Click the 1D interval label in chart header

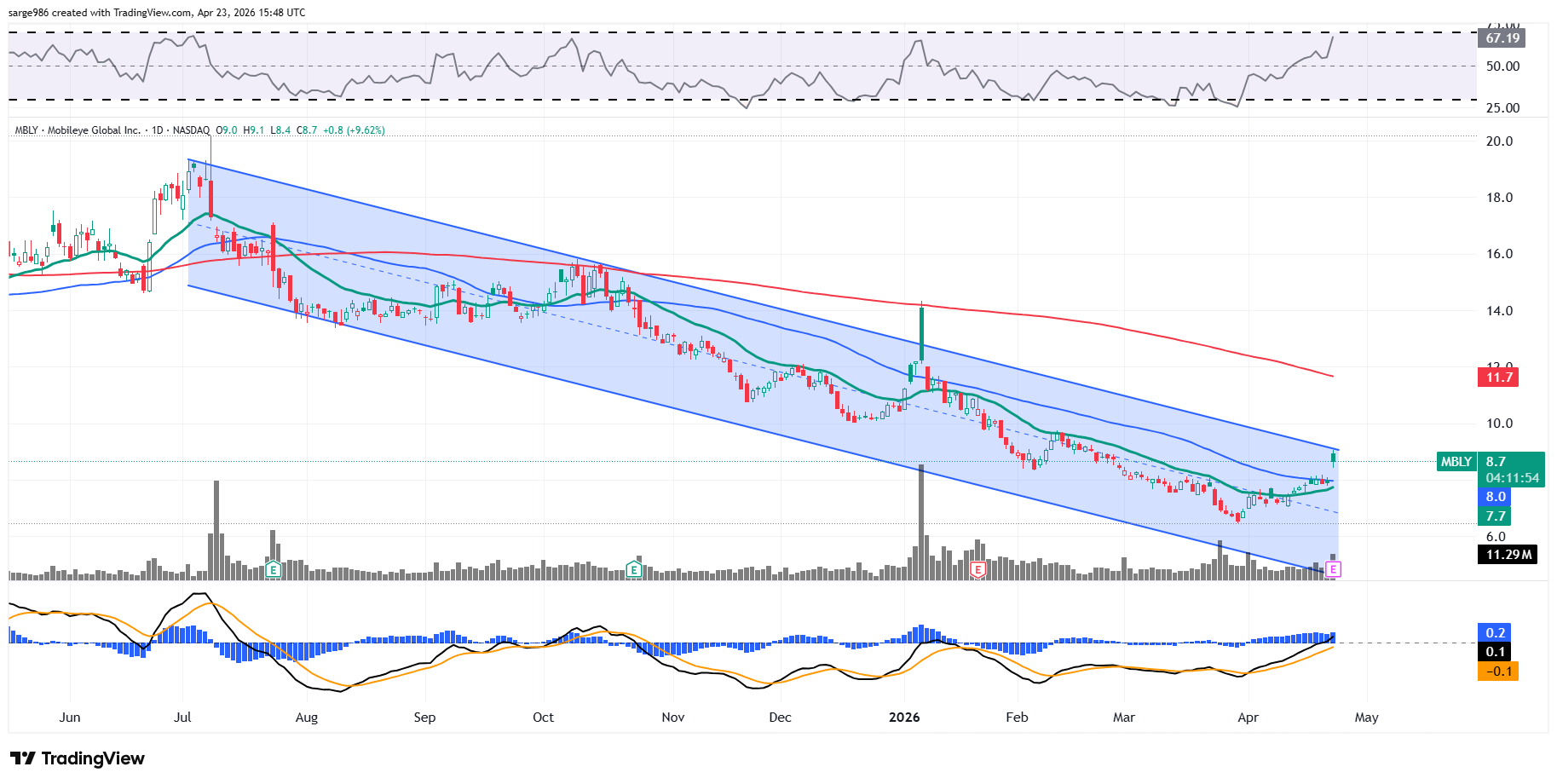tap(157, 130)
